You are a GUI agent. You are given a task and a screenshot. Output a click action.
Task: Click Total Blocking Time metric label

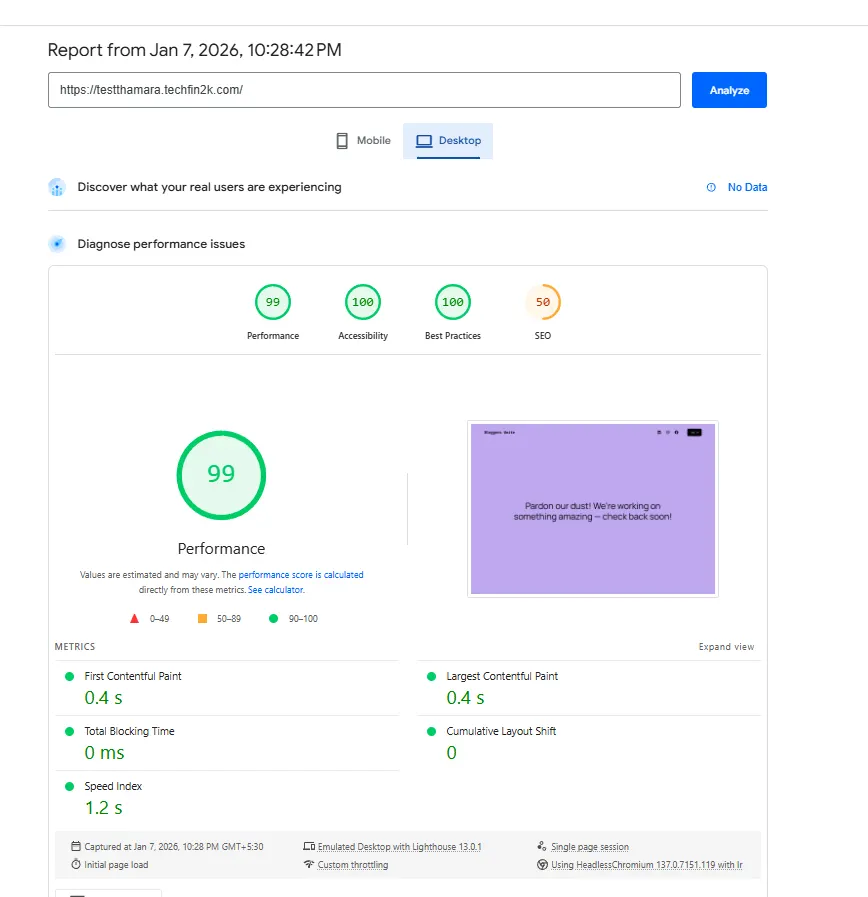[x=129, y=731]
